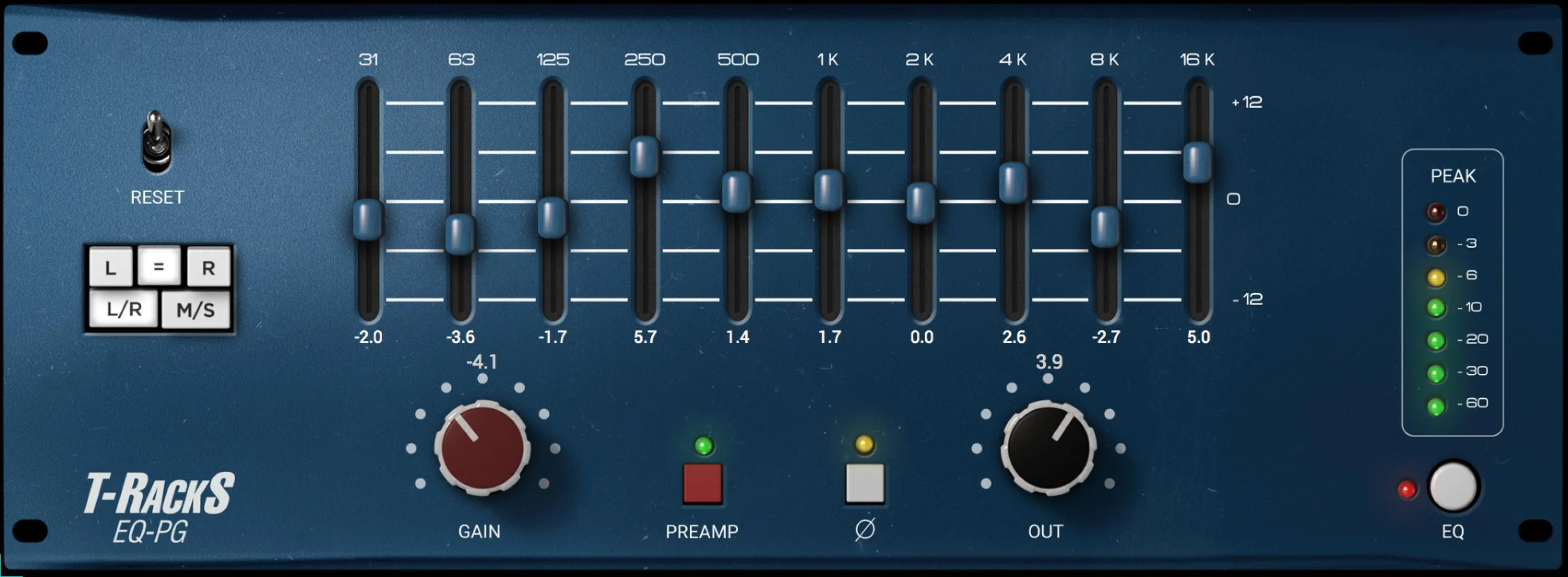Toggle the red PREAMP button

coord(702,484)
